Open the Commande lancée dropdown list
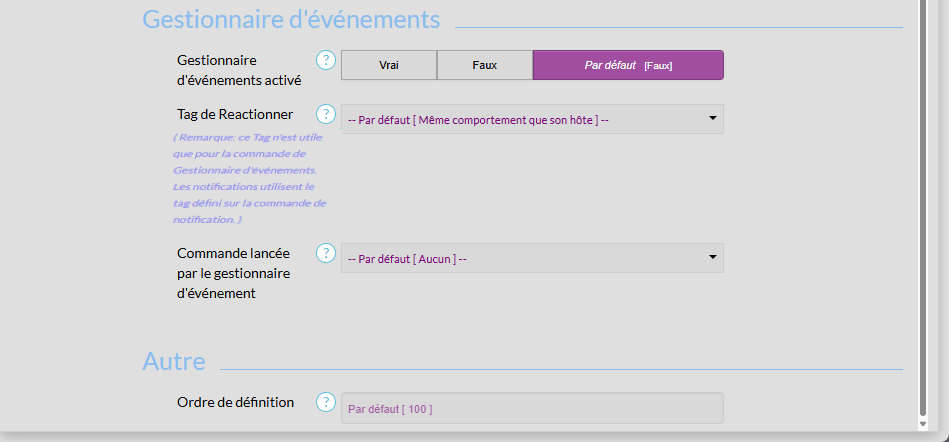 532,258
